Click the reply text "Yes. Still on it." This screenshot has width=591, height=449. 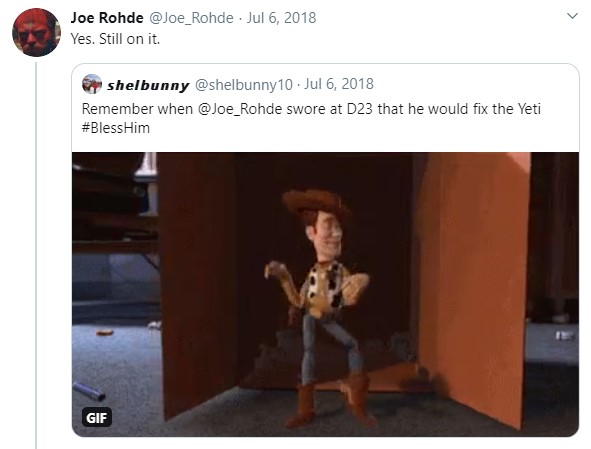pyautogui.click(x=115, y=39)
